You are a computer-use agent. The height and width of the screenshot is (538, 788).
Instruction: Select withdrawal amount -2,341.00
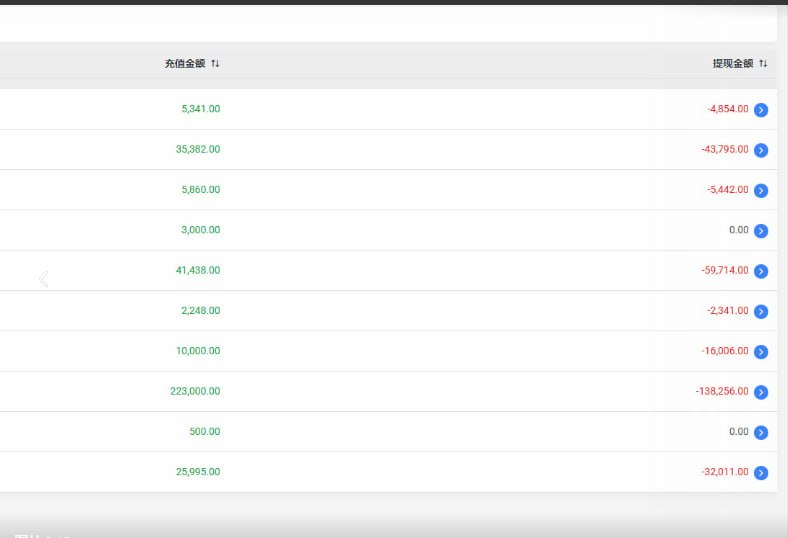click(728, 310)
